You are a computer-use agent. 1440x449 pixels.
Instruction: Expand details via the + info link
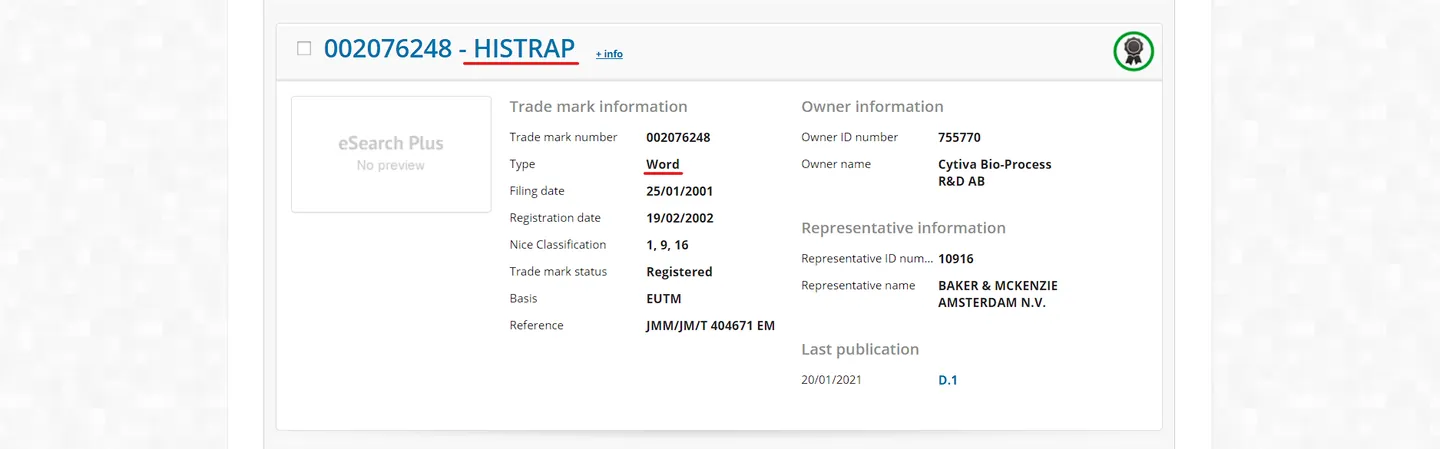point(609,54)
